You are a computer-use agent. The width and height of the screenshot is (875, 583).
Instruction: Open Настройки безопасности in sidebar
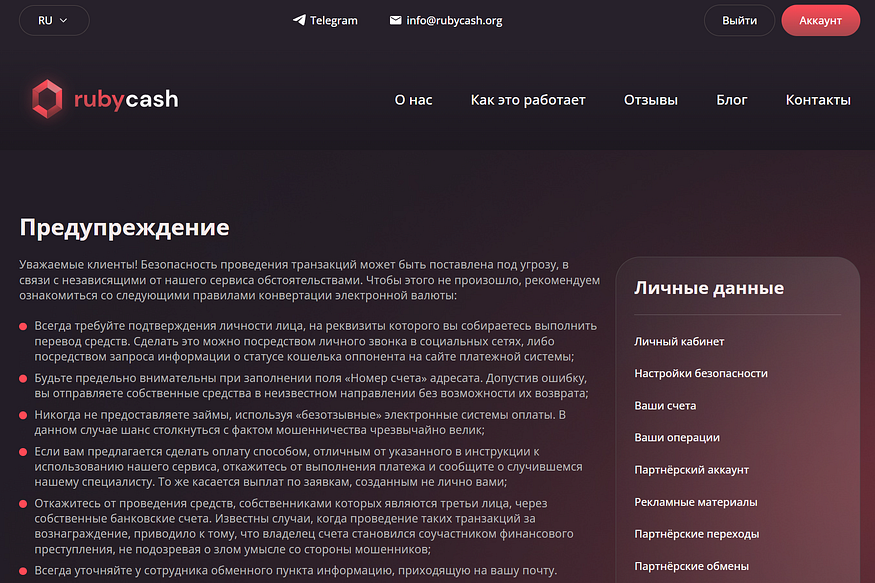pyautogui.click(x=701, y=373)
